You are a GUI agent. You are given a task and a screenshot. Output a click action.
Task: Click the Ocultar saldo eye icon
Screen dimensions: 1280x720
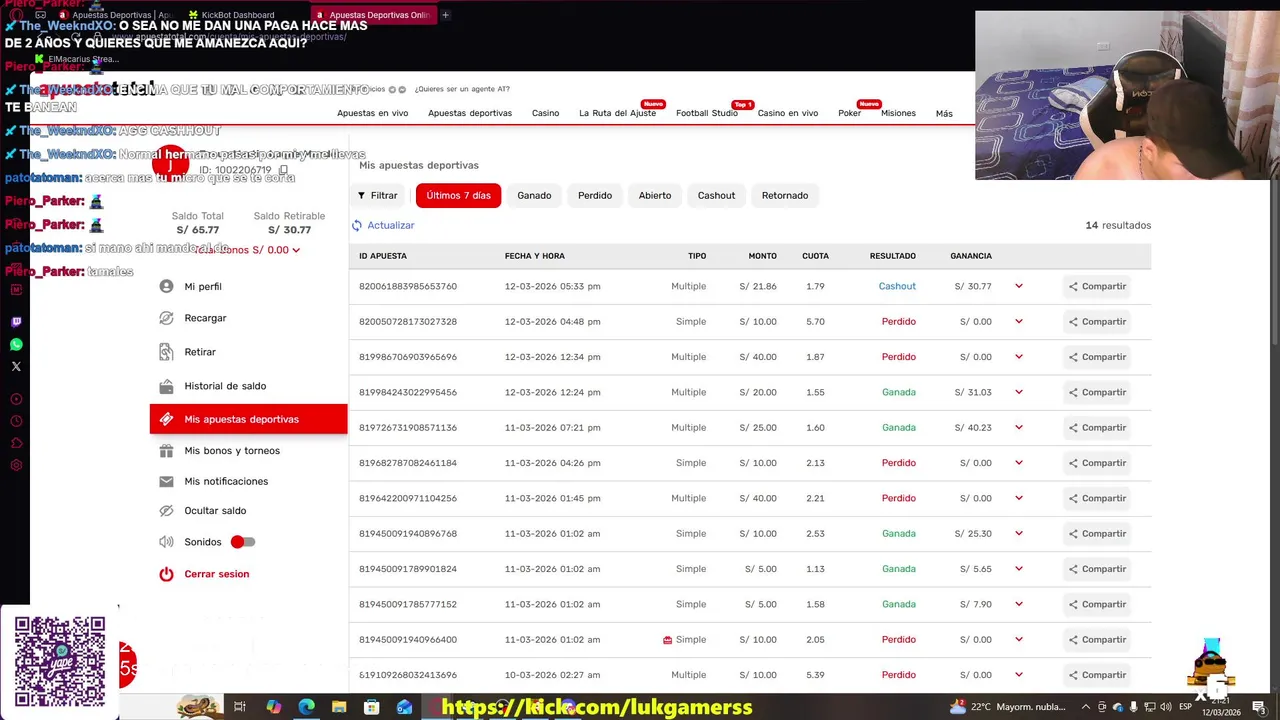coord(166,511)
